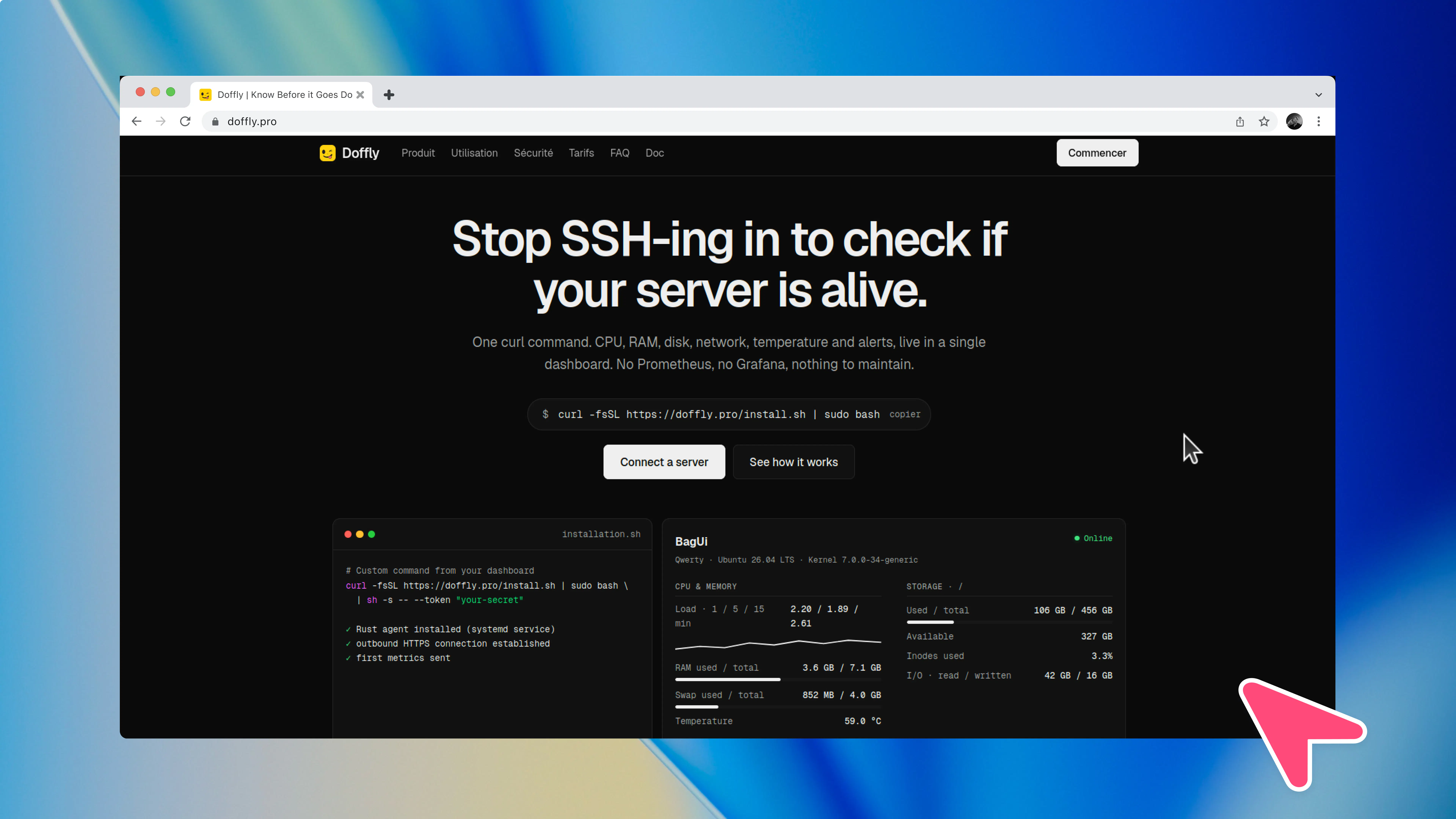This screenshot has width=1456, height=819.
Task: Click the Doffly brand name text
Action: tap(361, 153)
